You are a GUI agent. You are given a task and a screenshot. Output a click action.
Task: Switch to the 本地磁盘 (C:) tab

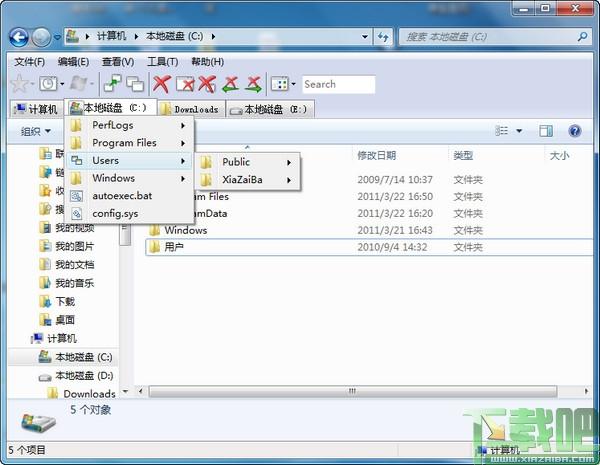point(110,108)
